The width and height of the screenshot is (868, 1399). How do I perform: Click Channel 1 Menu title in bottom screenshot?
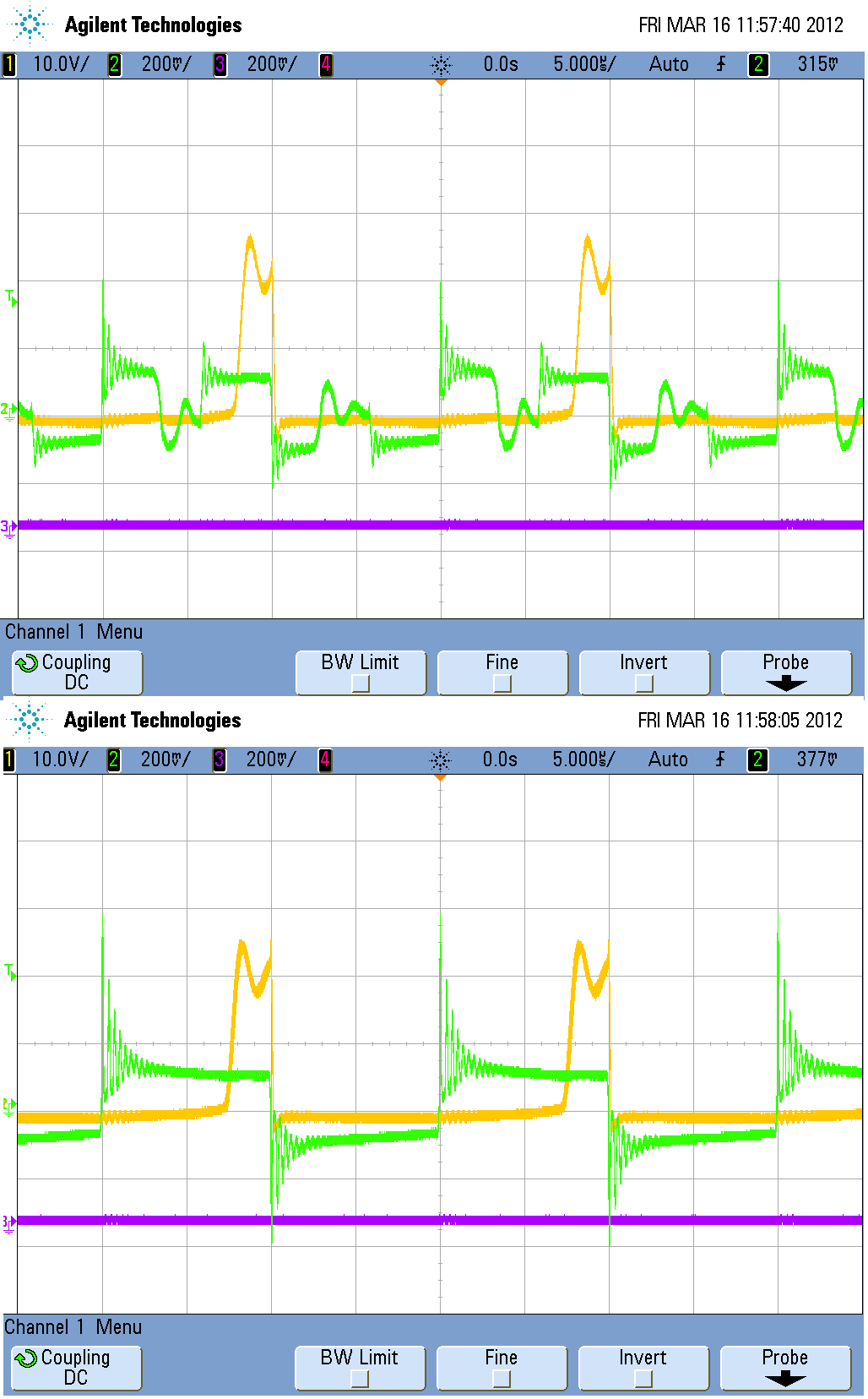tap(73, 1327)
